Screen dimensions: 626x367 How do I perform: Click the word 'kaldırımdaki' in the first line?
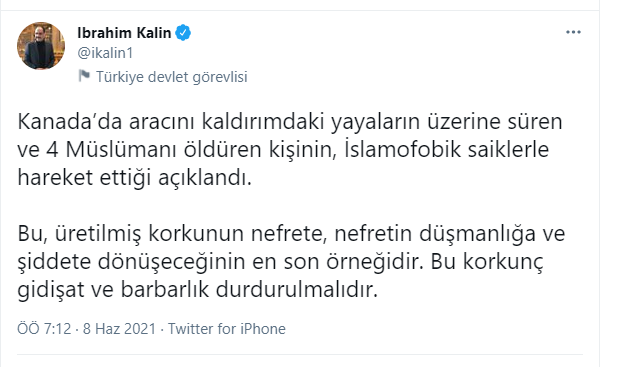263,122
